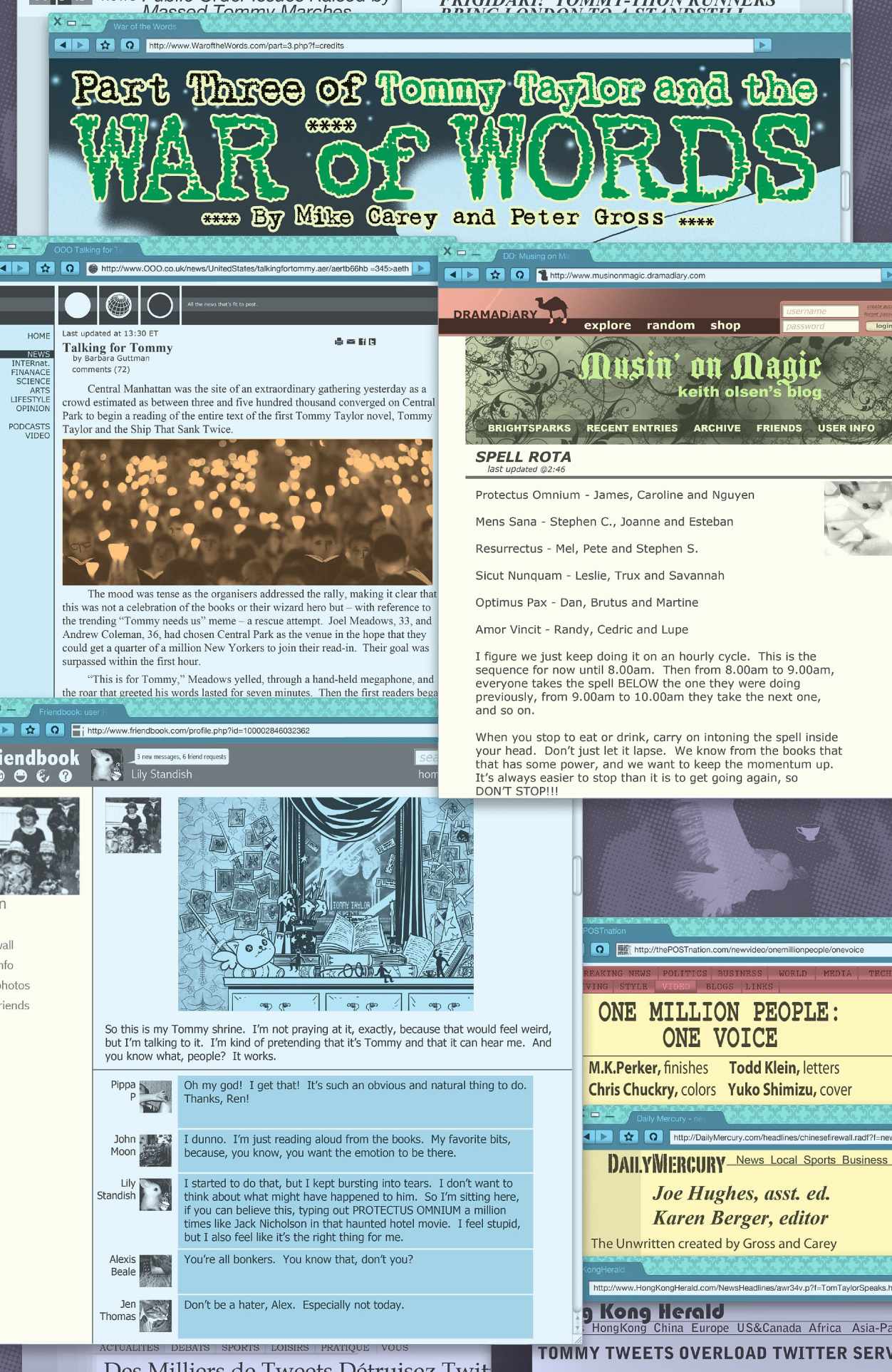
Task: Open HOME in the OOO sidebar
Action: [38, 336]
